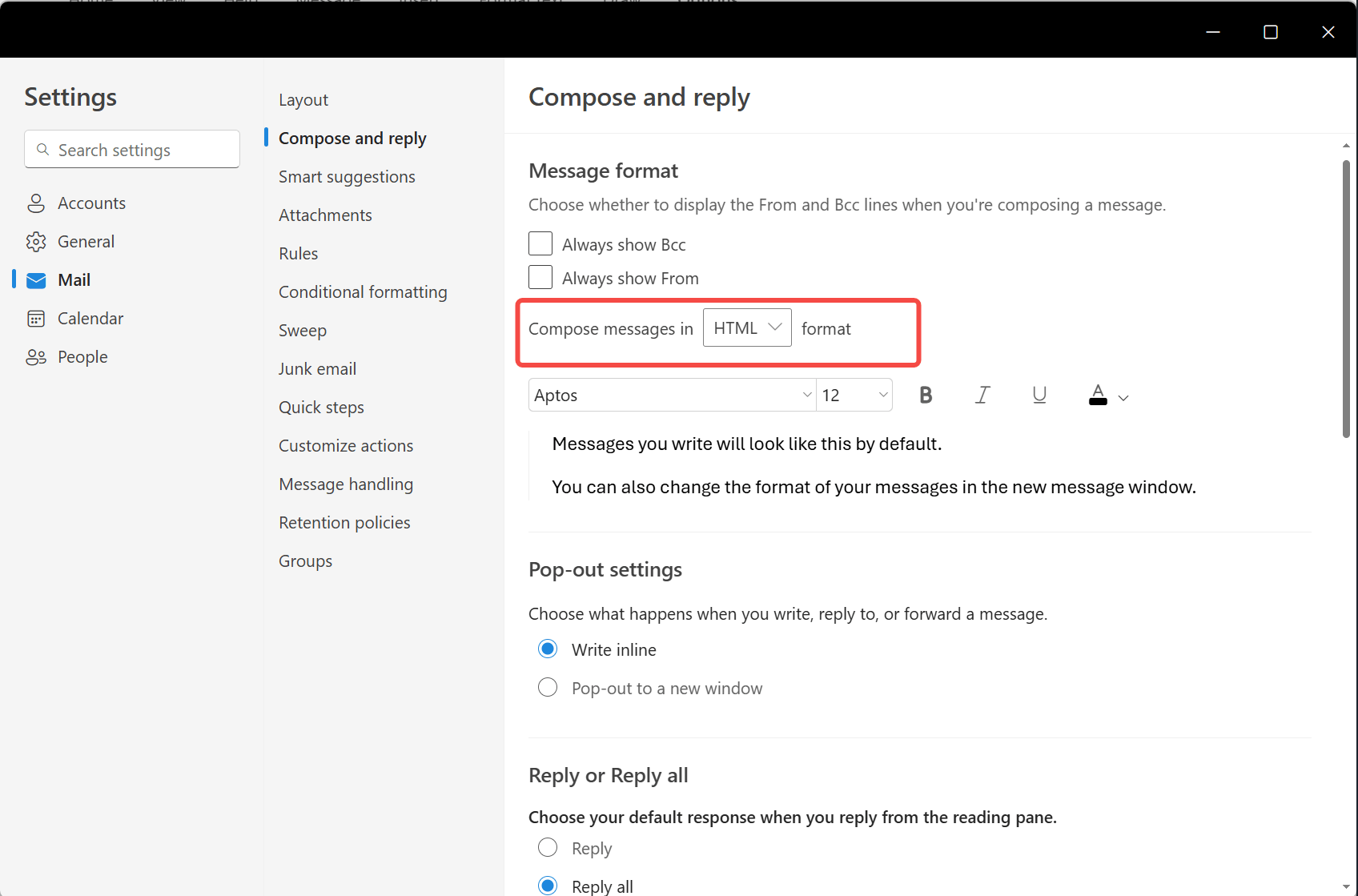Open Attachments settings
The width and height of the screenshot is (1358, 896).
pyautogui.click(x=325, y=215)
